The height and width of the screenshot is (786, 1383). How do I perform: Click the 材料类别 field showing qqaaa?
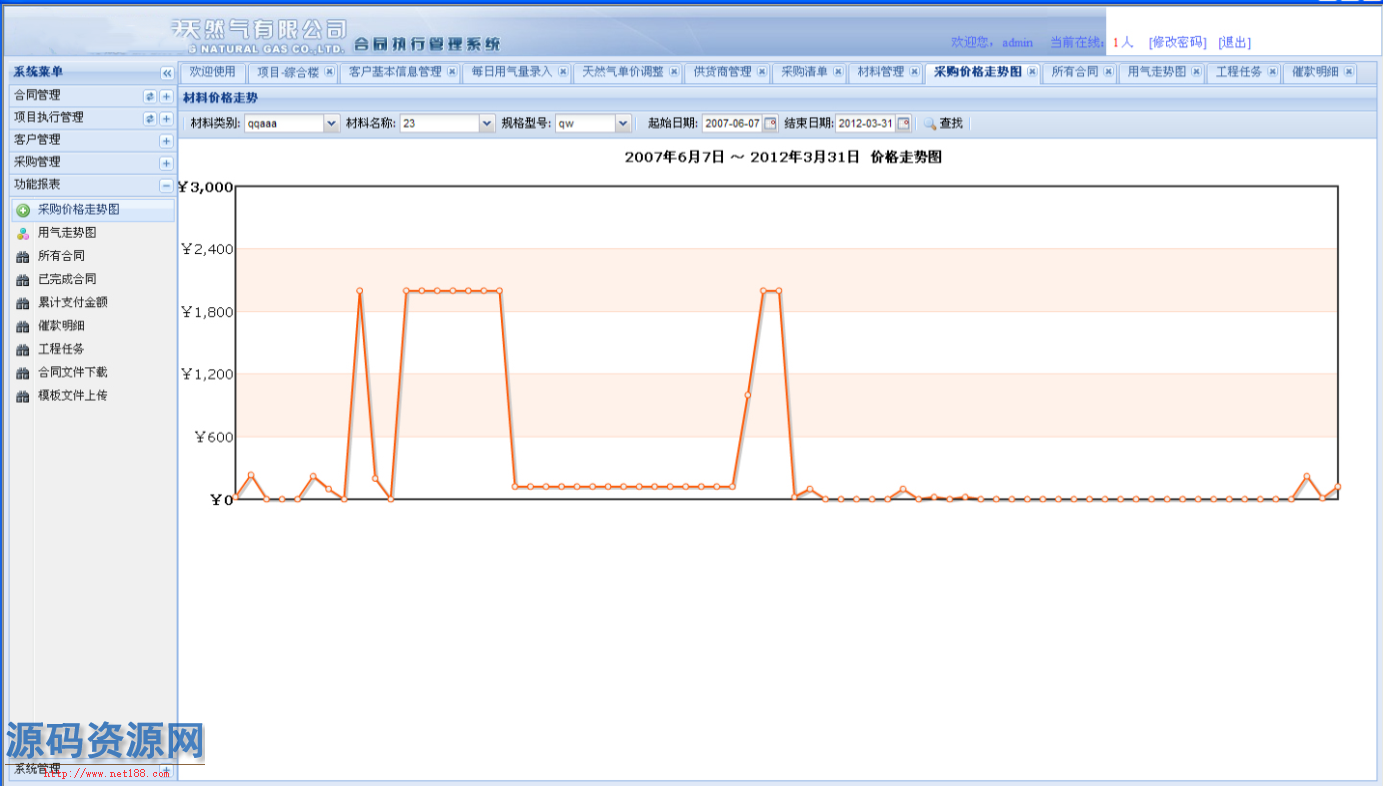click(x=283, y=123)
